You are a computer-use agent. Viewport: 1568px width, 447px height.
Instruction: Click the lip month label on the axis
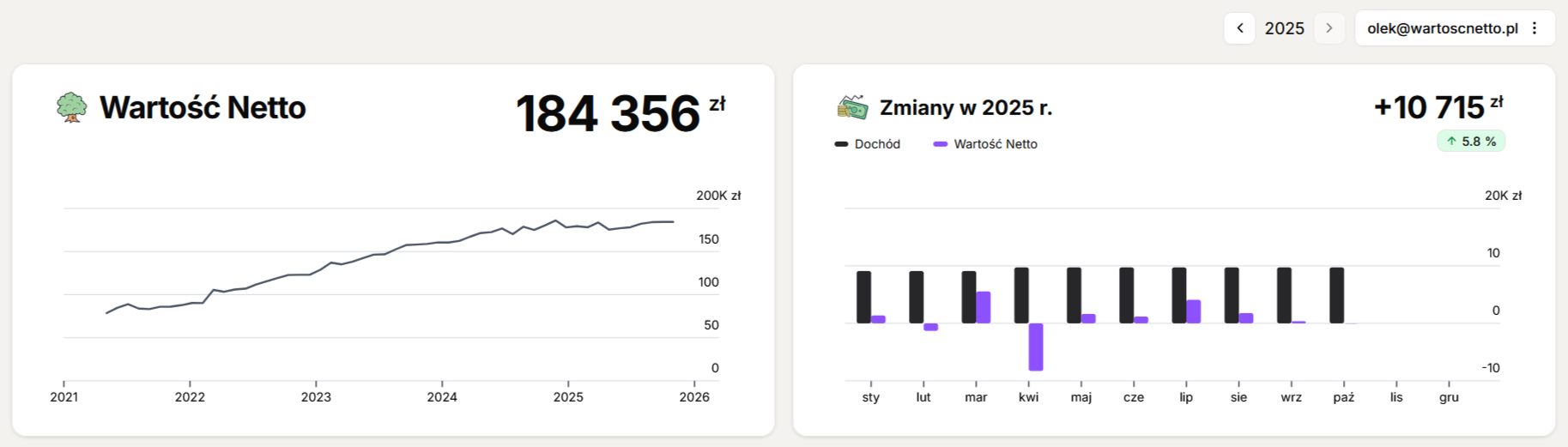point(1186,397)
